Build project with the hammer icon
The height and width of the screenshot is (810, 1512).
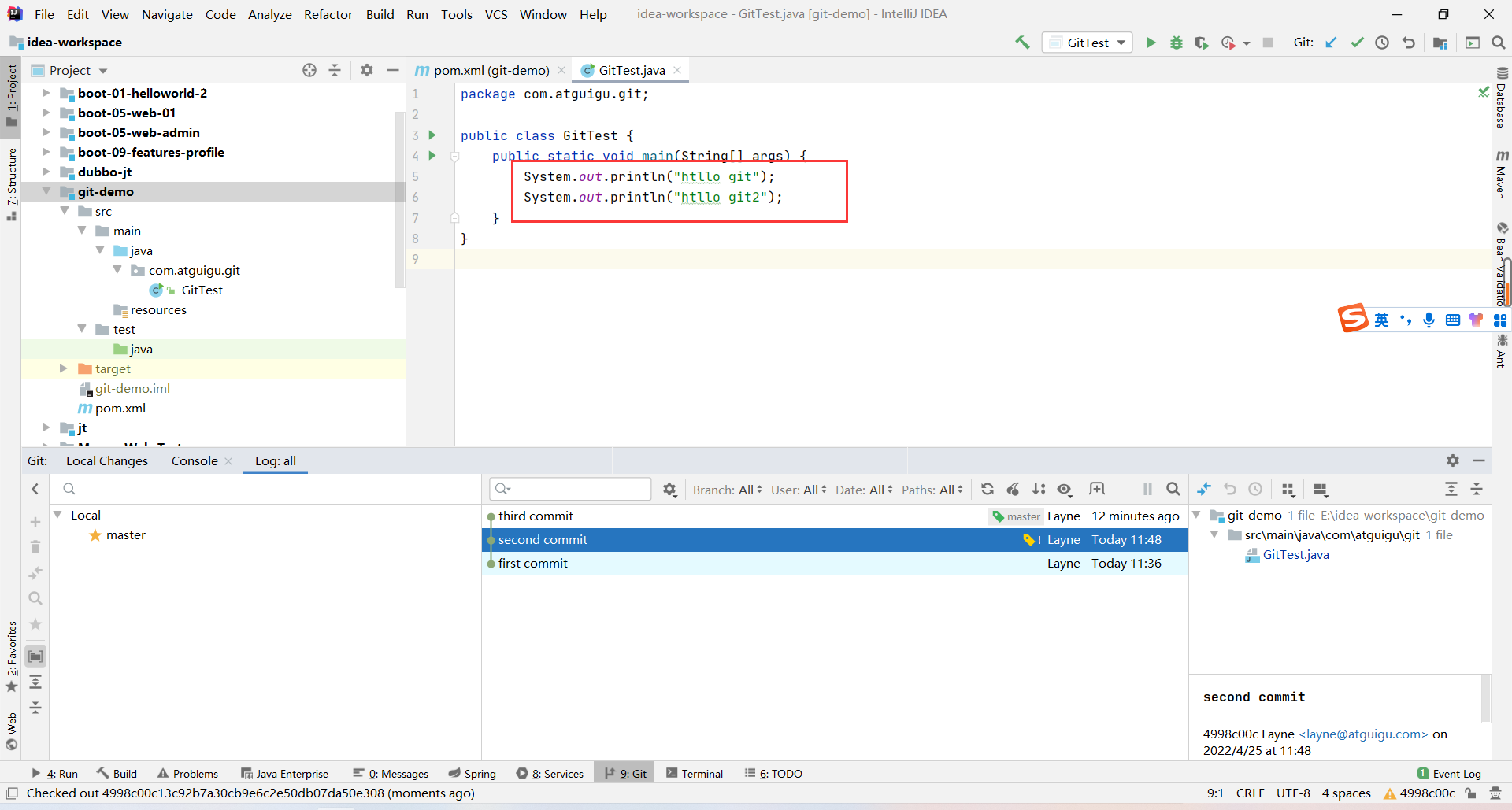pyautogui.click(x=1022, y=43)
